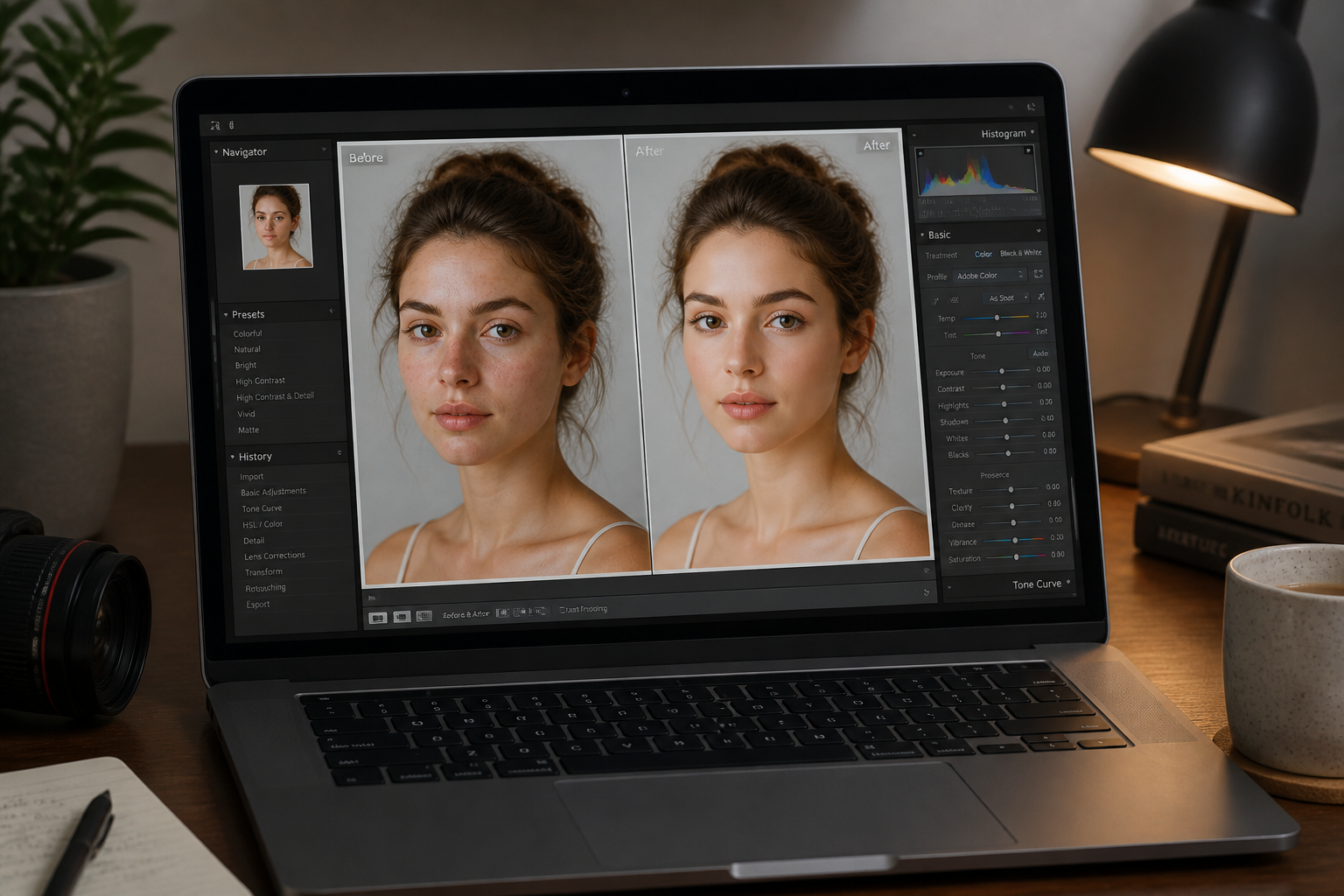Click the Navigator portrait thumbnail

tap(276, 226)
